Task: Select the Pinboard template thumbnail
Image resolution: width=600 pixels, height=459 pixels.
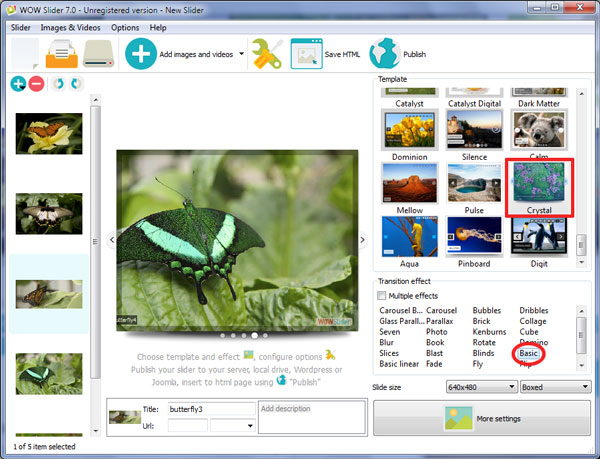Action: click(474, 236)
